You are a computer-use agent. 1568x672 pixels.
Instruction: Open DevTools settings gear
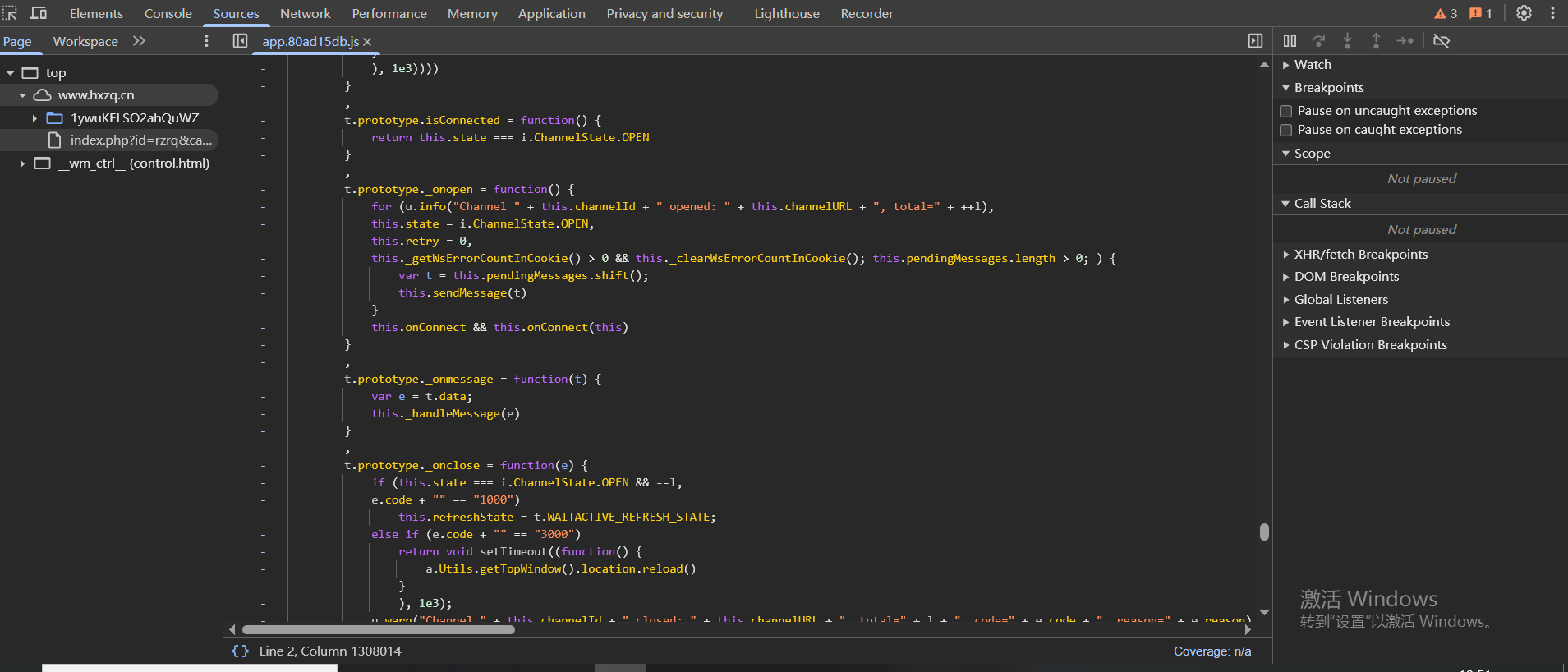click(x=1524, y=13)
